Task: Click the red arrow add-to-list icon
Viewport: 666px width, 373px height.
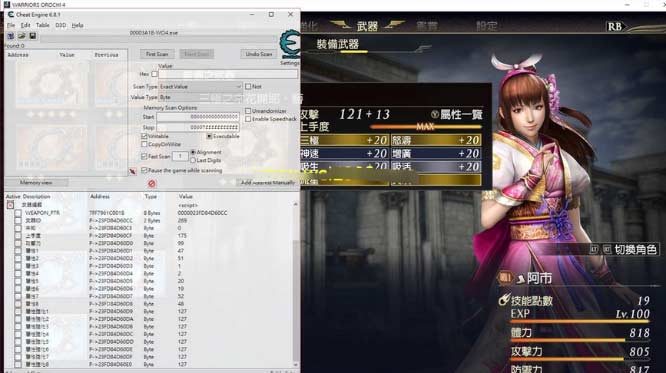Action: [133, 171]
